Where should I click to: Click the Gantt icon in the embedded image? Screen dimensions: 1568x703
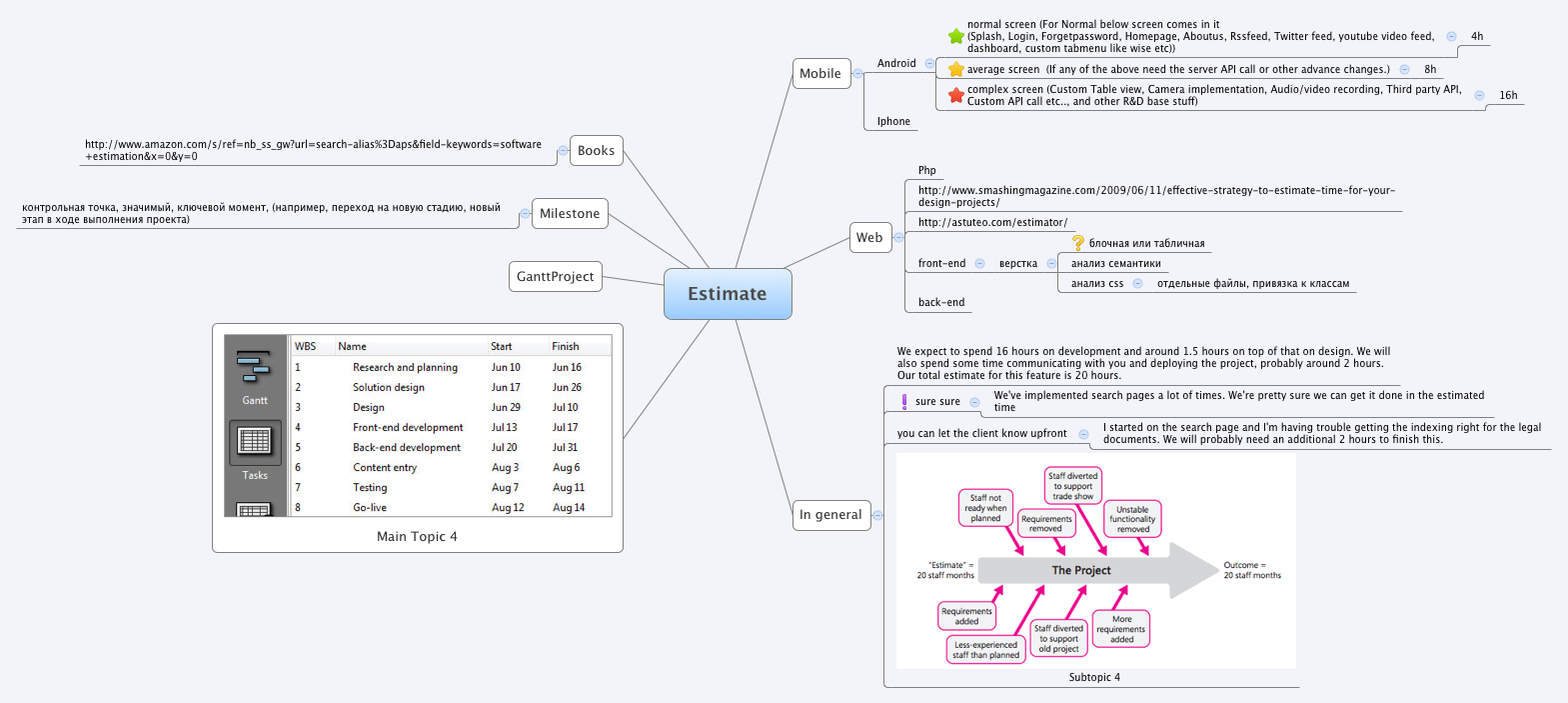pos(254,367)
